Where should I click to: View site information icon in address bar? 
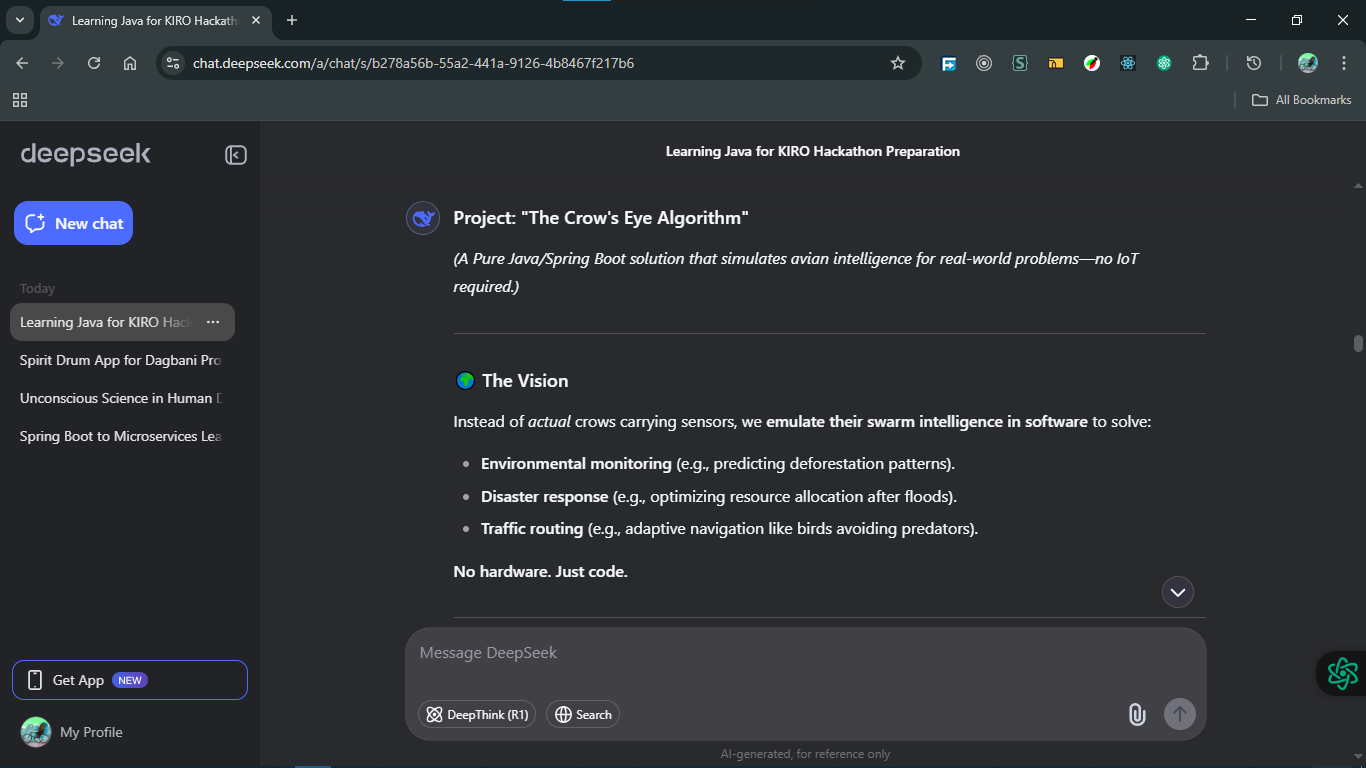click(173, 63)
